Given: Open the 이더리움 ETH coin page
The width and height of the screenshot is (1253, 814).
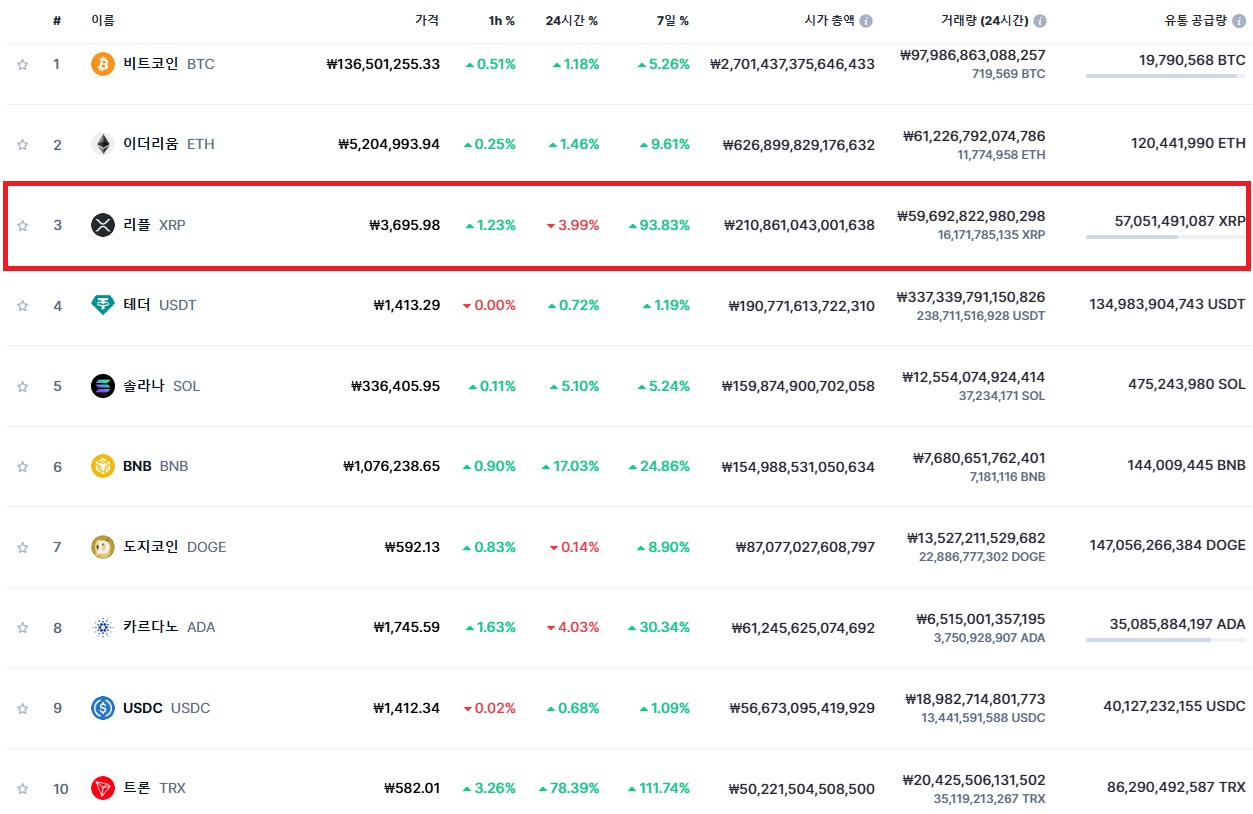Looking at the screenshot, I should [168, 144].
